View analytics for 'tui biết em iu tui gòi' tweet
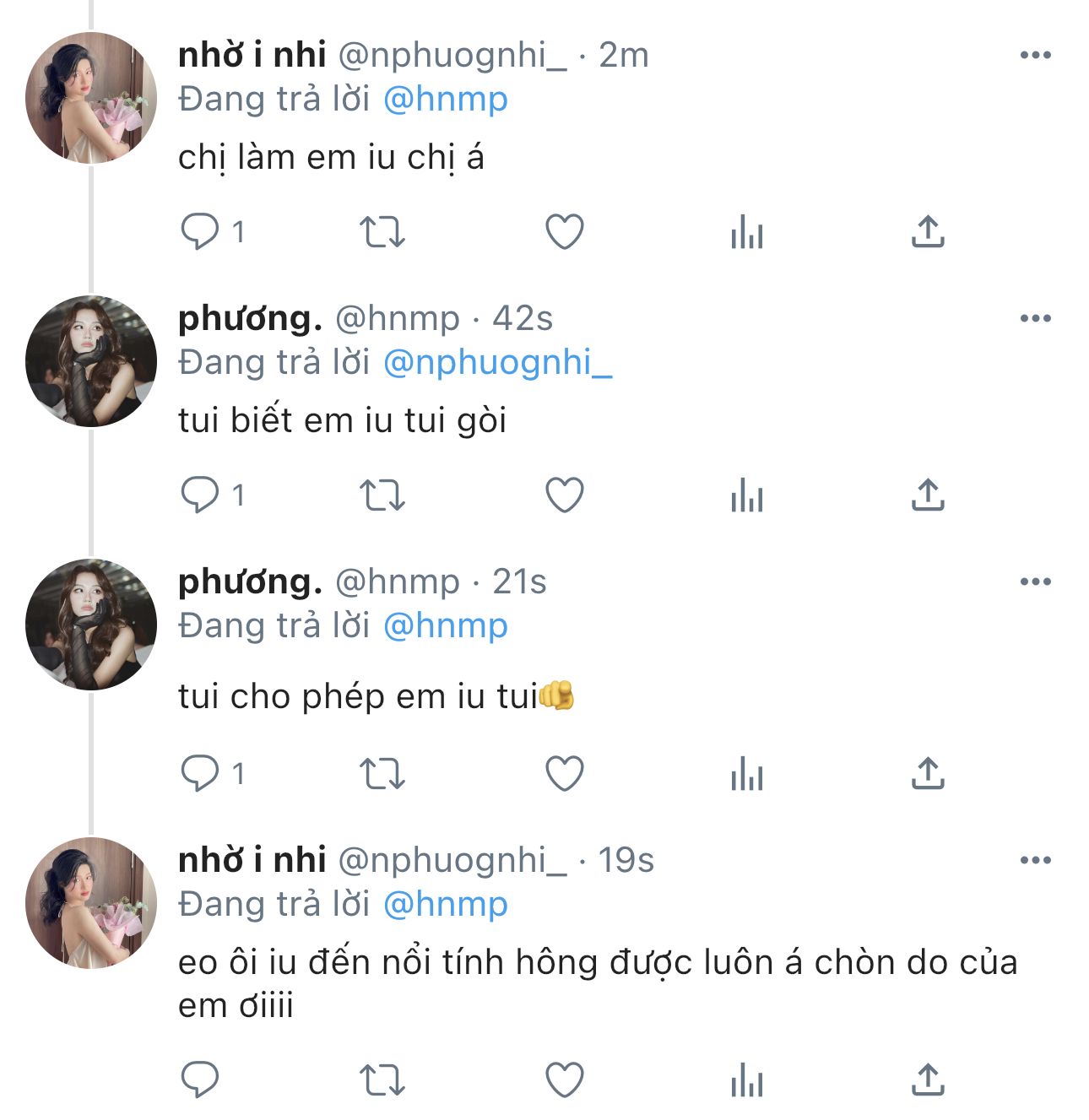1089x1120 pixels. pos(747,495)
